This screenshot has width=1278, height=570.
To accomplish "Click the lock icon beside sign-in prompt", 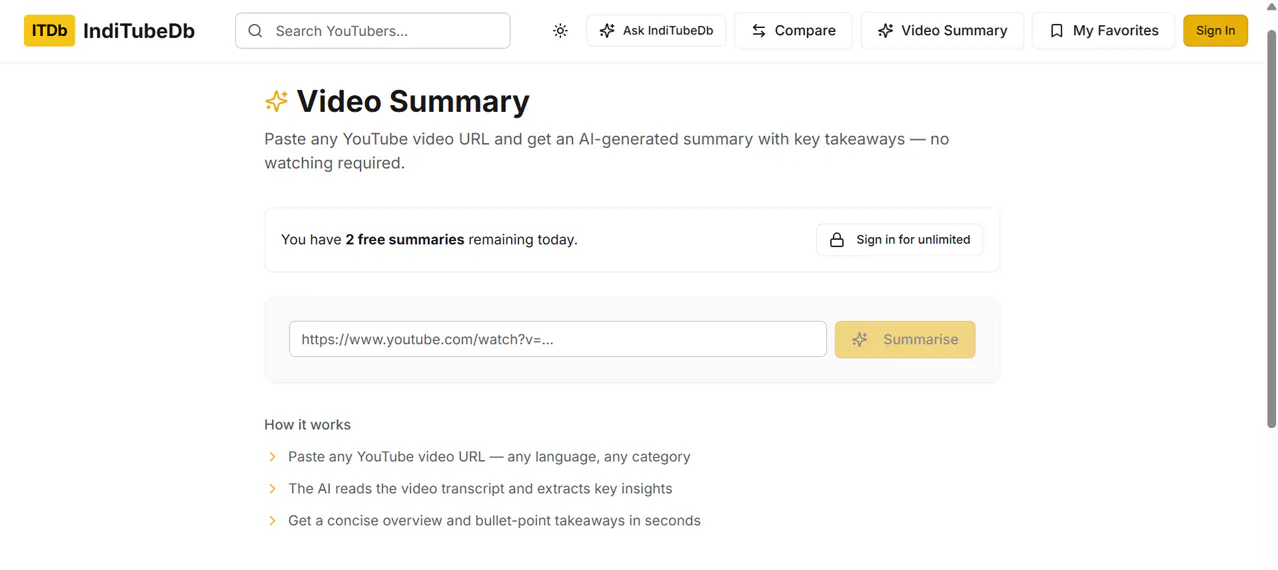I will pos(837,240).
